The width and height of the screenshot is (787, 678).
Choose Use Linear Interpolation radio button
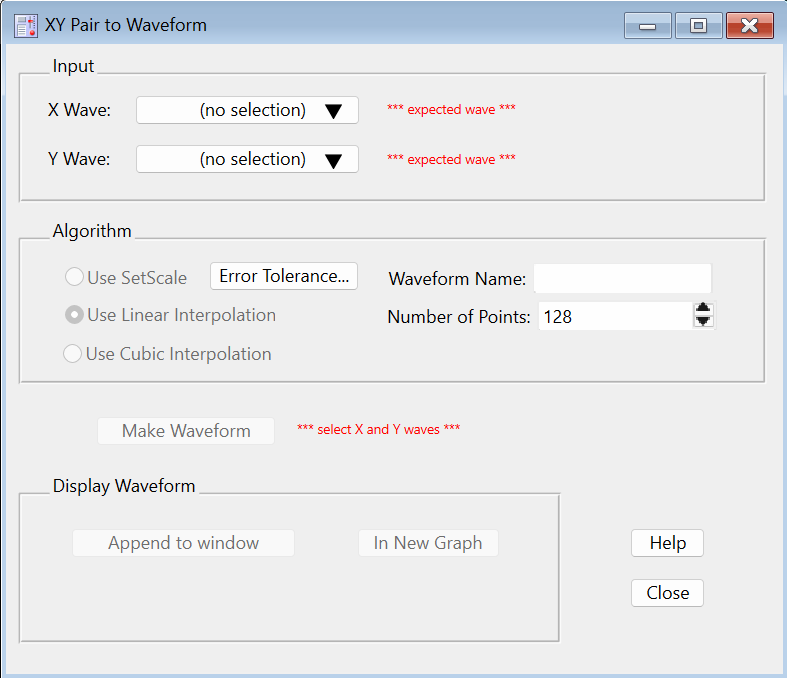pos(73,315)
